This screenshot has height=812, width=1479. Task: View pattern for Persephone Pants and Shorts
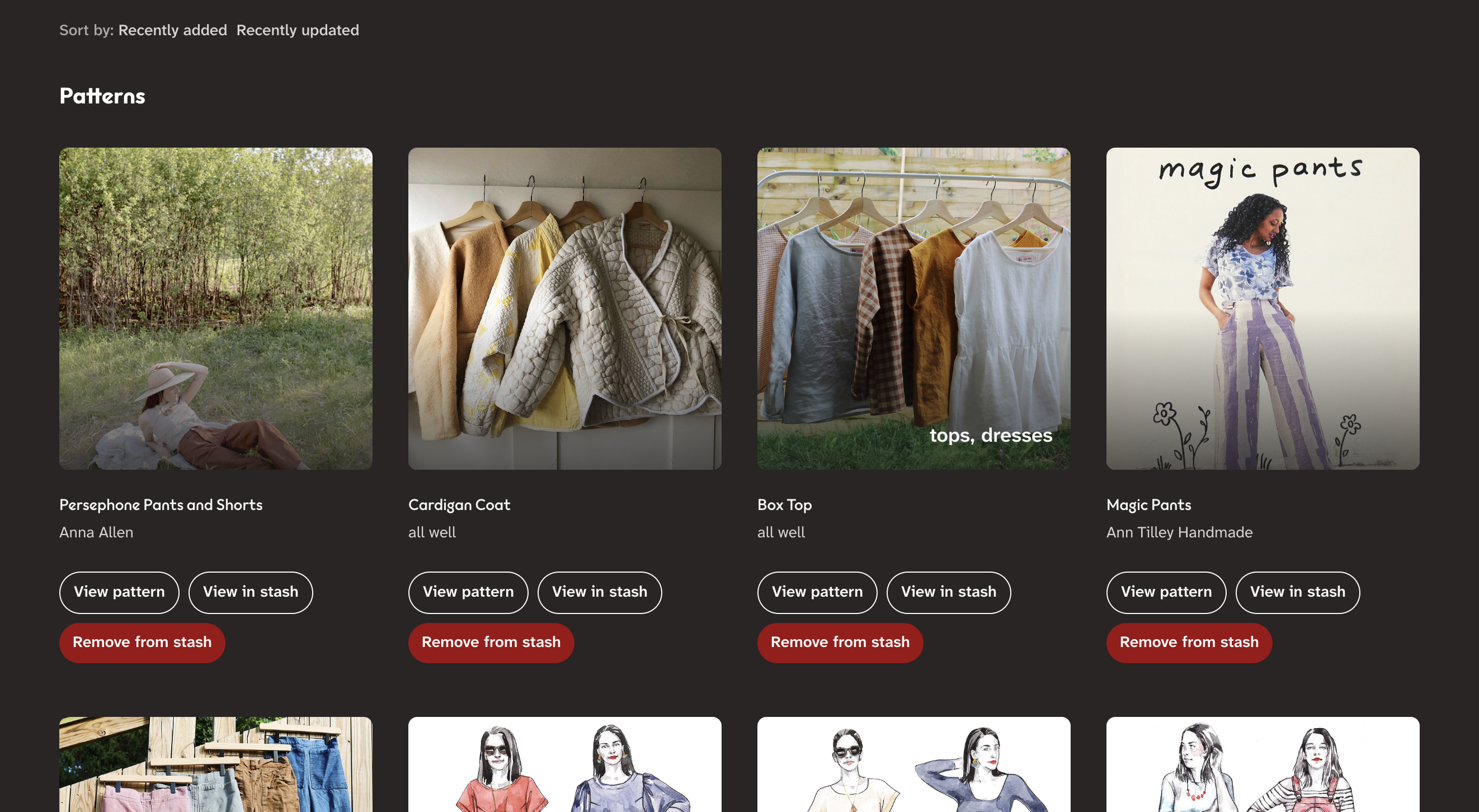(119, 592)
